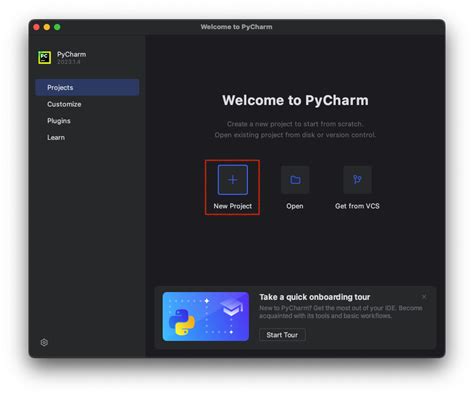Click the 'Open existing project from disk' line
474x396 pixels.
tap(295, 135)
